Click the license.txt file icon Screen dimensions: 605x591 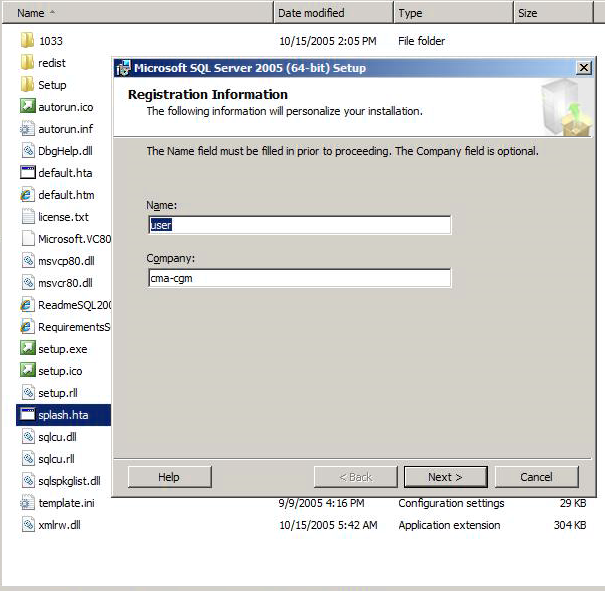[x=28, y=217]
